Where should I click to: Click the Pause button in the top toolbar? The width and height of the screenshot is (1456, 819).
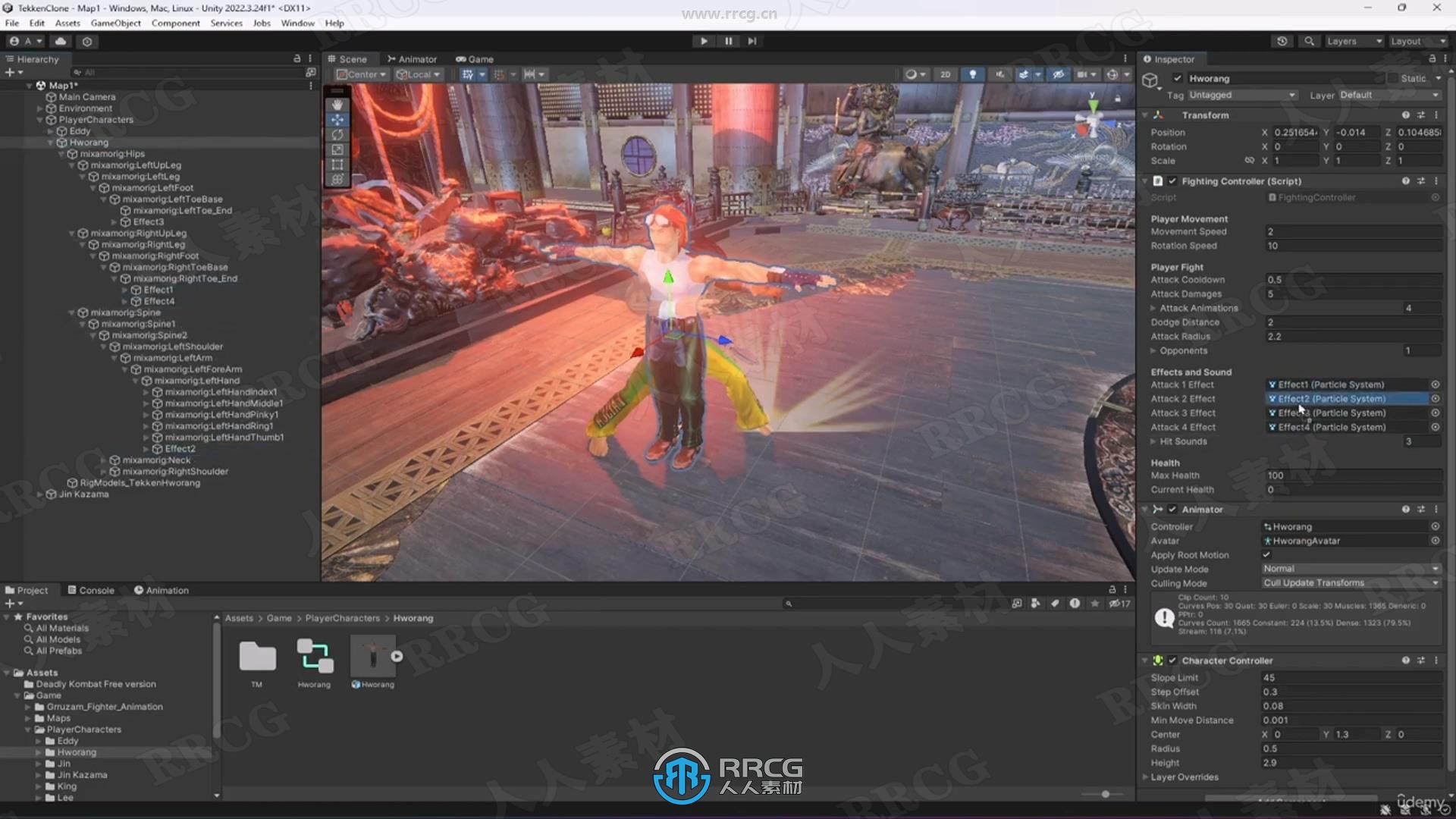tap(728, 41)
